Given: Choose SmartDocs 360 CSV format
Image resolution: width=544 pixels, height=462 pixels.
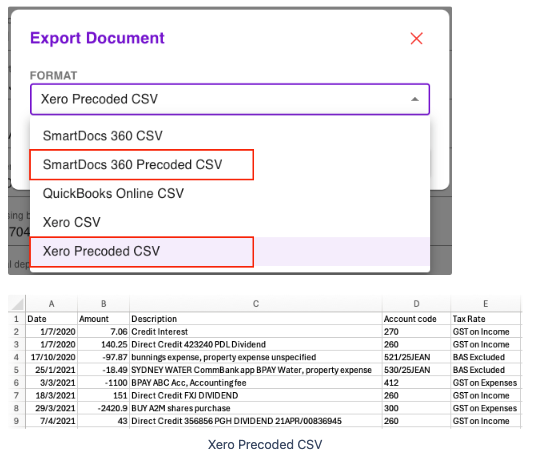Looking at the screenshot, I should tap(230, 136).
